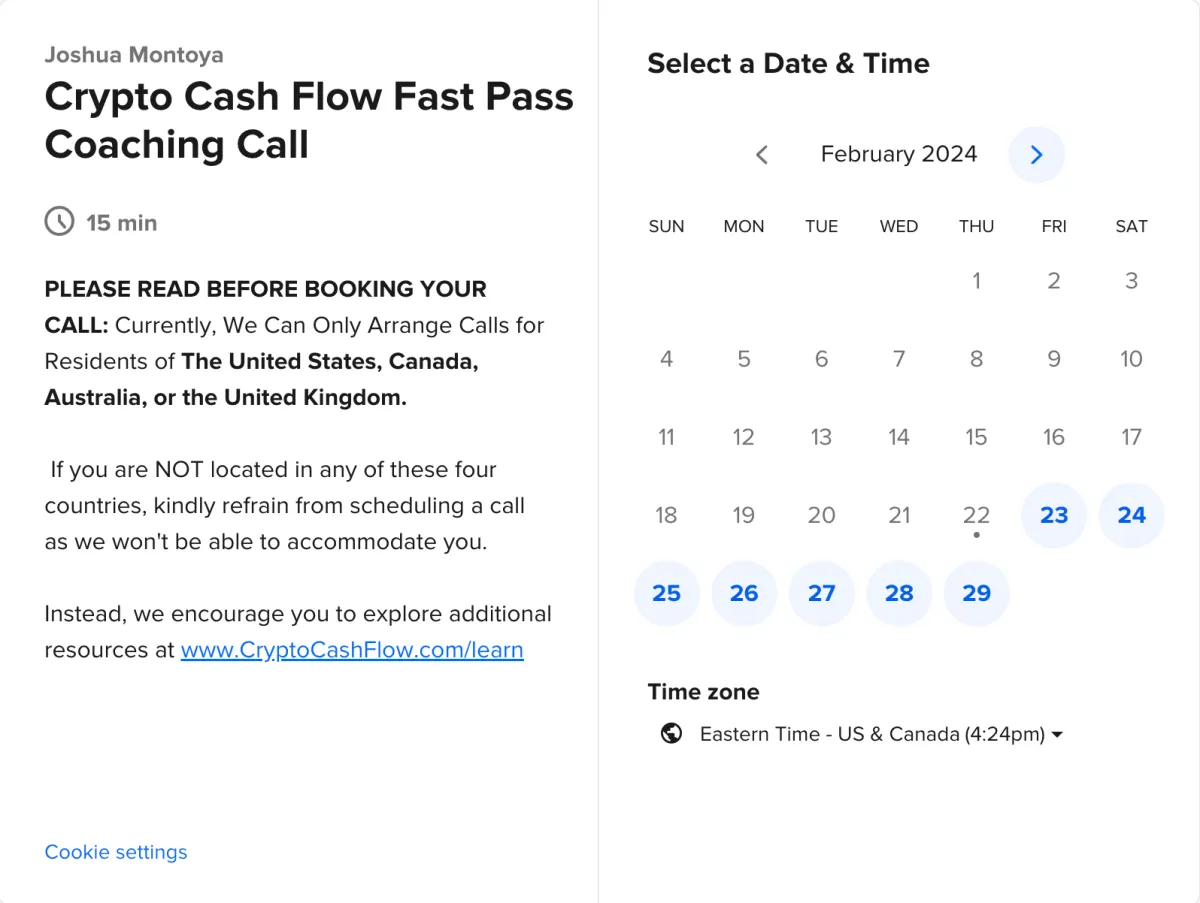Select February 23 on the calendar

pos(1054,515)
